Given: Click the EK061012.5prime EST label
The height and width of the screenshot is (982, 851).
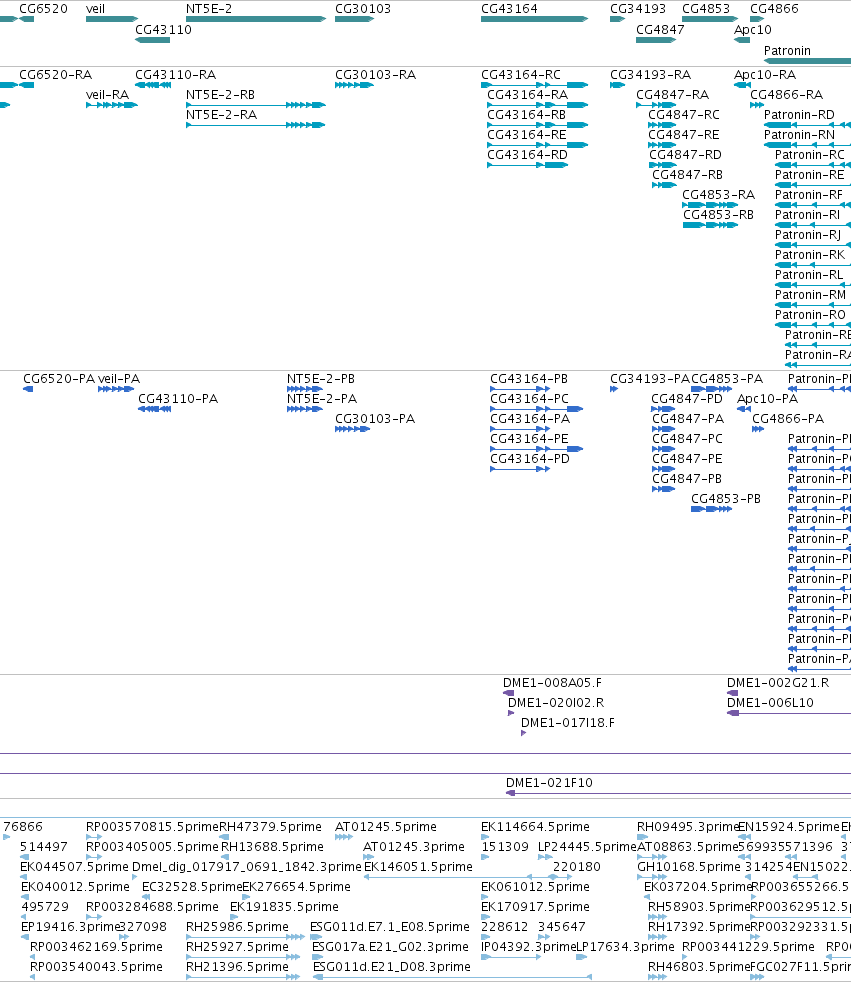Looking at the screenshot, I should point(535,887).
